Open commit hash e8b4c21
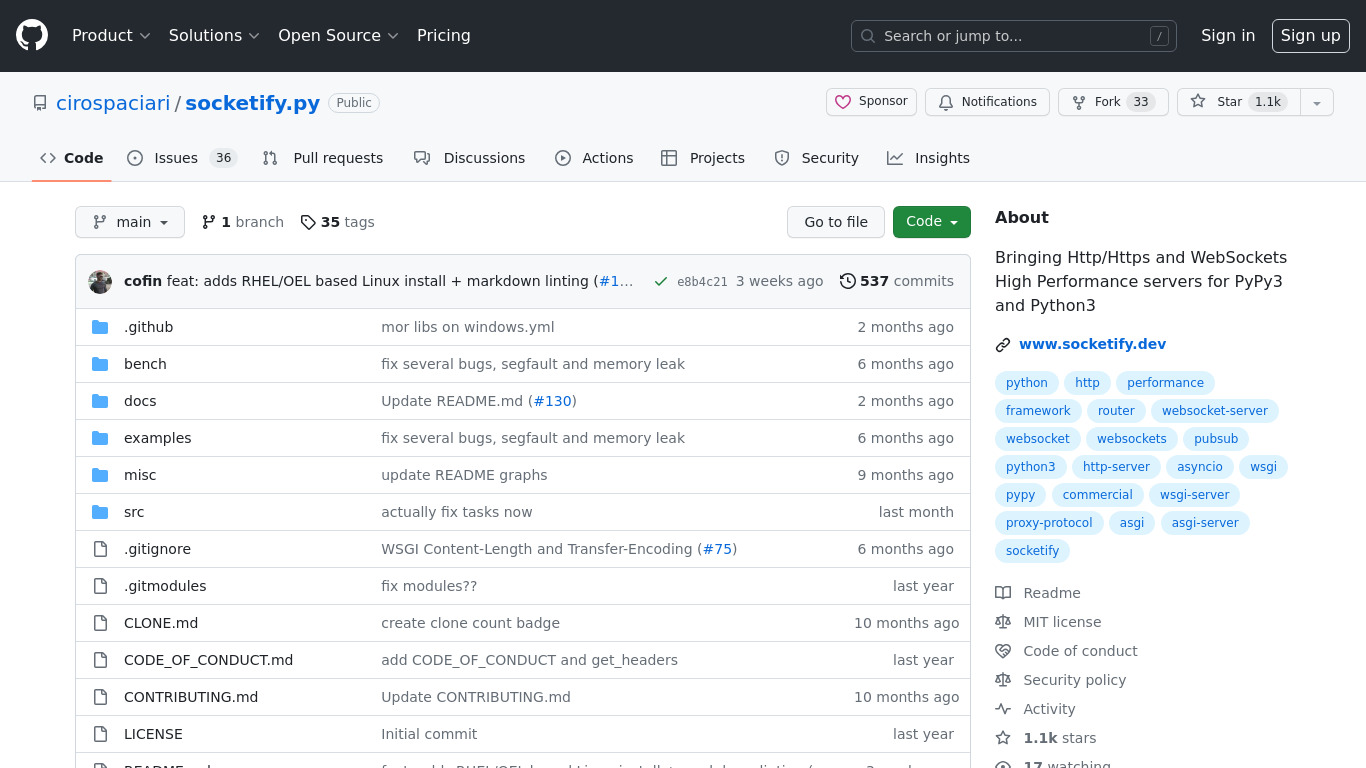This screenshot has height=768, width=1366. [702, 282]
